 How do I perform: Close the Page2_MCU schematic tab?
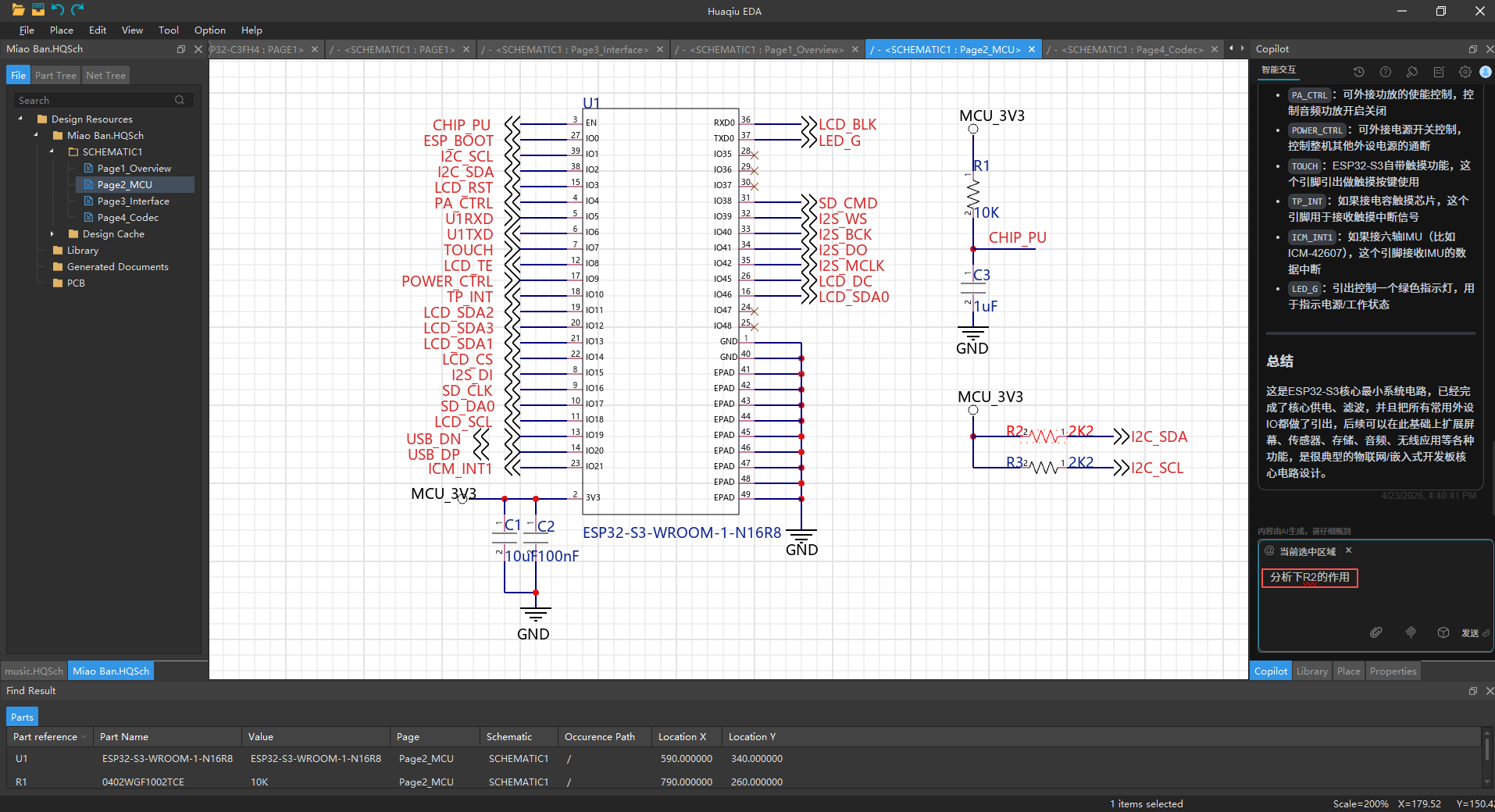pyautogui.click(x=1032, y=49)
